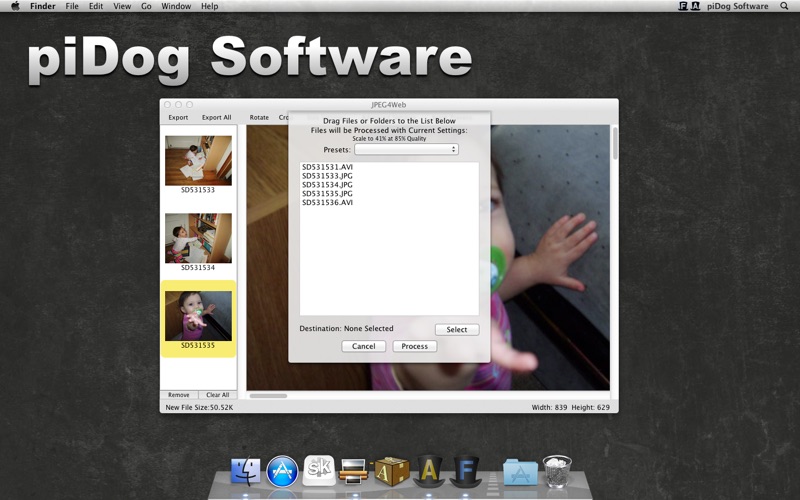Cancel the batch processing dialog
Image resolution: width=800 pixels, height=500 pixels.
click(x=364, y=346)
